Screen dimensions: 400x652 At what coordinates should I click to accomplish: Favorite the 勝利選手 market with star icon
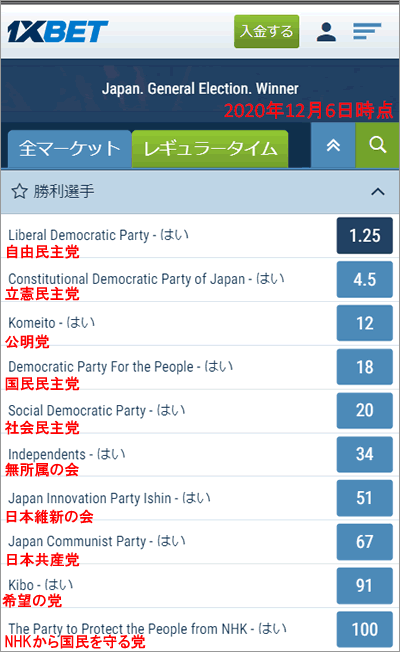click(19, 192)
